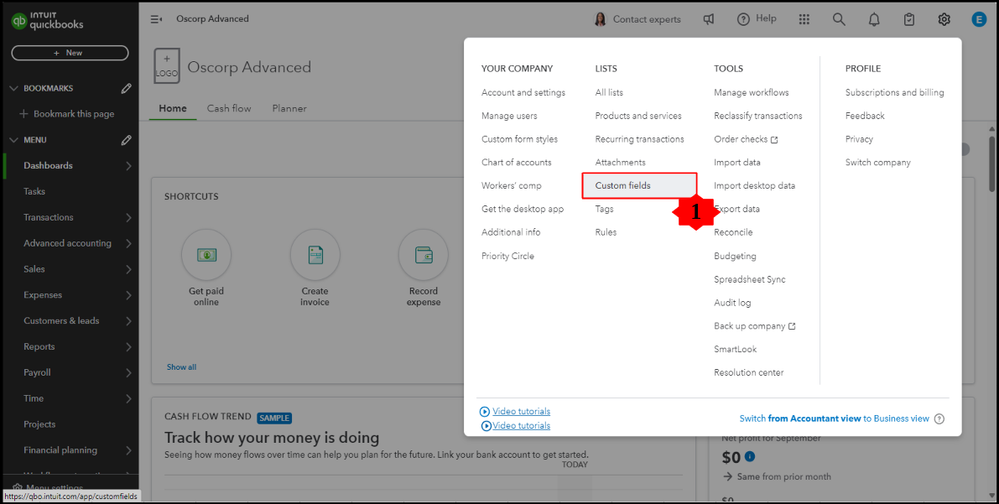This screenshot has width=999, height=504.
Task: Expand Dashboards submenu arrow
Action: point(128,166)
